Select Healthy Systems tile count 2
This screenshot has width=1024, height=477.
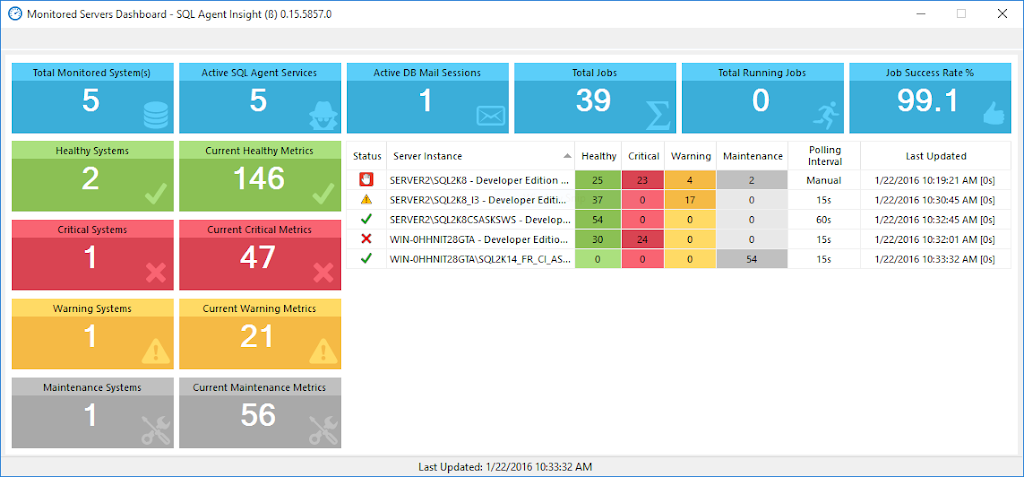click(90, 179)
